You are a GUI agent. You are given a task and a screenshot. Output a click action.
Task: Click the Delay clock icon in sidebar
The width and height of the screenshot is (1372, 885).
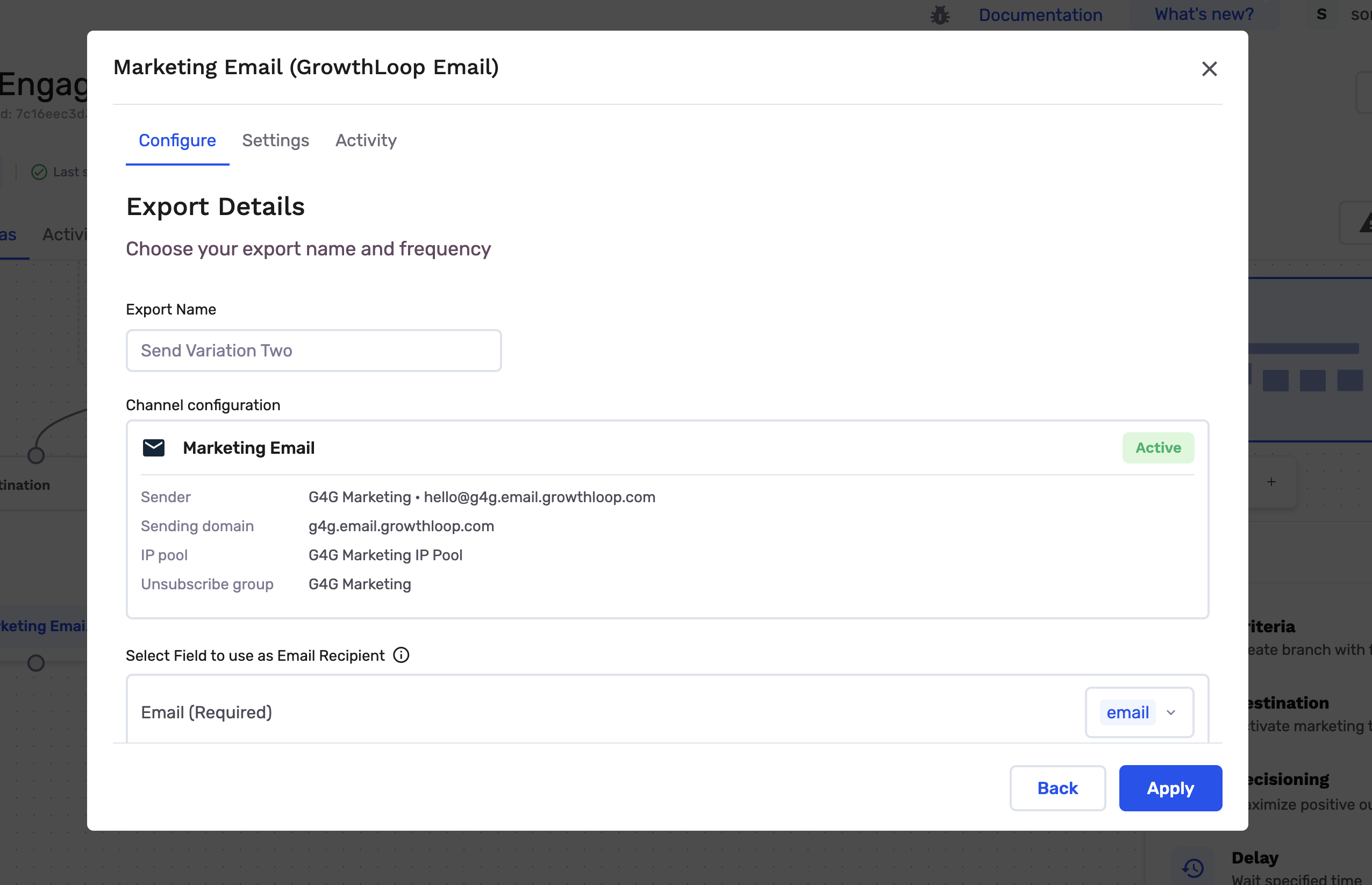[x=1193, y=868]
